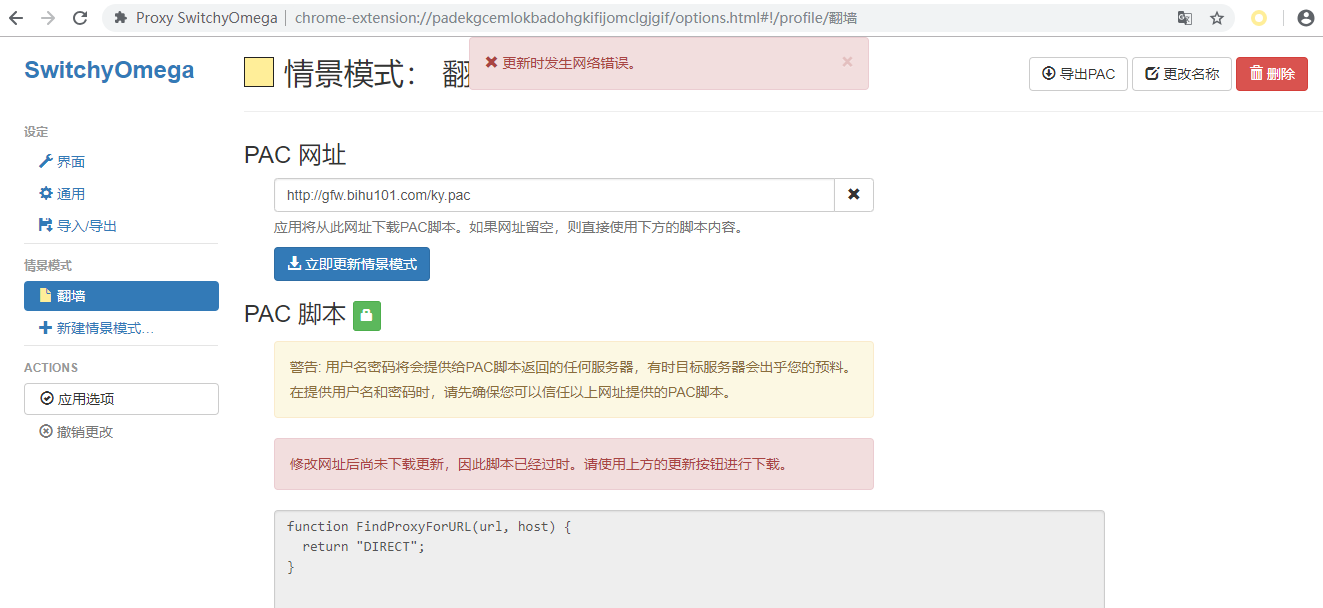This screenshot has height=608, width=1323.
Task: Click inside the PAC script text area
Action: 689,559
